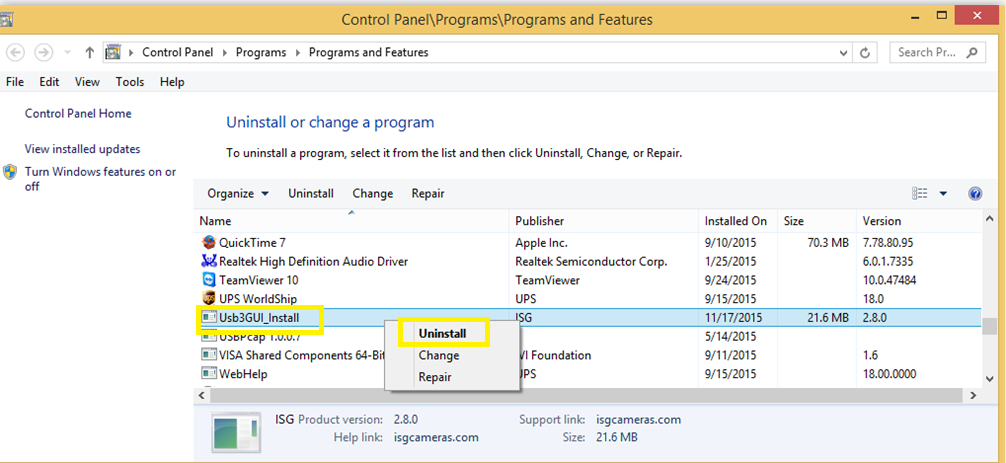Select Usb3GUI_Install program name
1006x463 pixels.
(259, 317)
